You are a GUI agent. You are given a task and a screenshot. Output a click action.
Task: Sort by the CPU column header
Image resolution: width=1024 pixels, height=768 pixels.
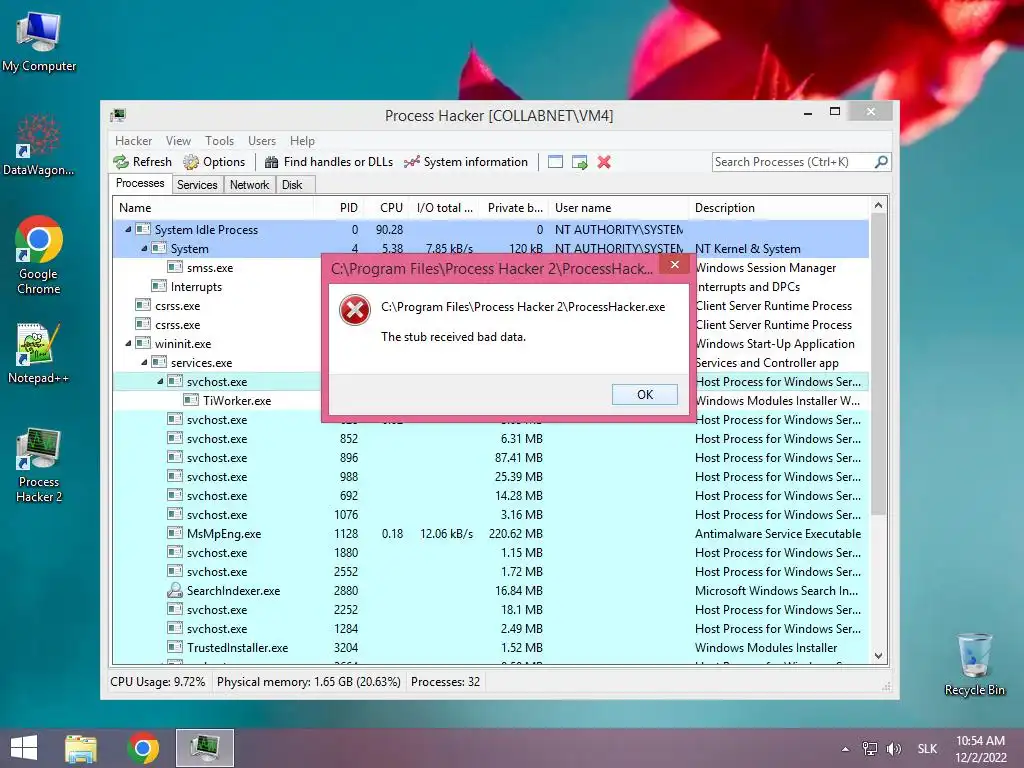(x=386, y=208)
